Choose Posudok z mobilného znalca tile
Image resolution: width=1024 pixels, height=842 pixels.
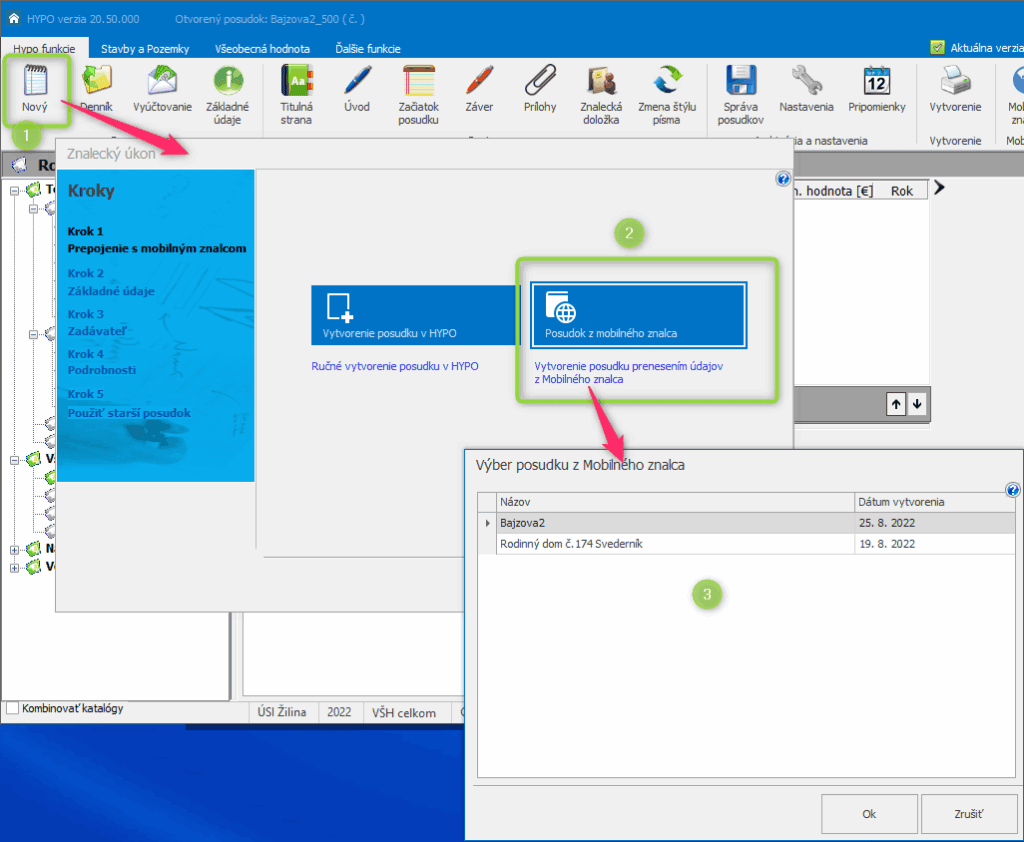(x=638, y=315)
